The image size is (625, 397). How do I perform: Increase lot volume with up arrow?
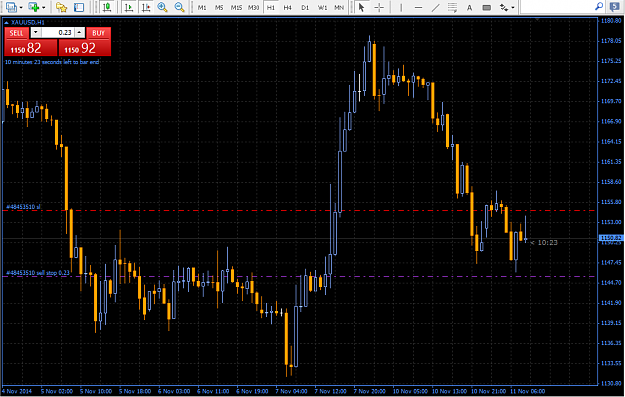tap(80, 32)
